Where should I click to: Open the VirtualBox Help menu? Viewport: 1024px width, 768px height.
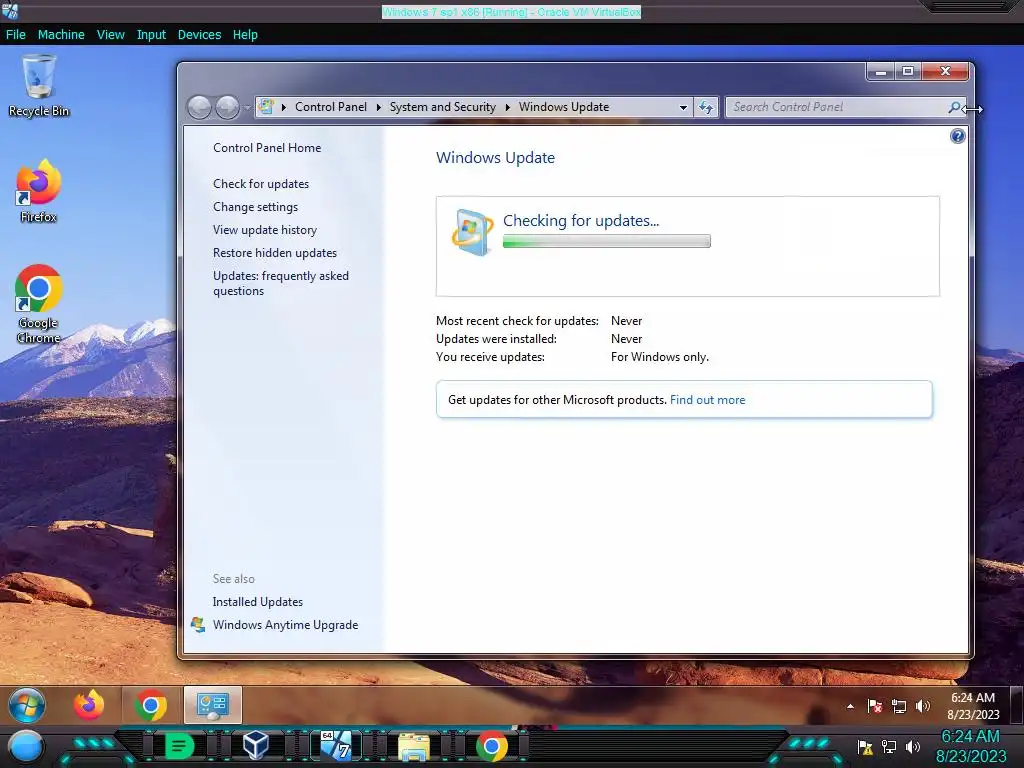coord(245,35)
